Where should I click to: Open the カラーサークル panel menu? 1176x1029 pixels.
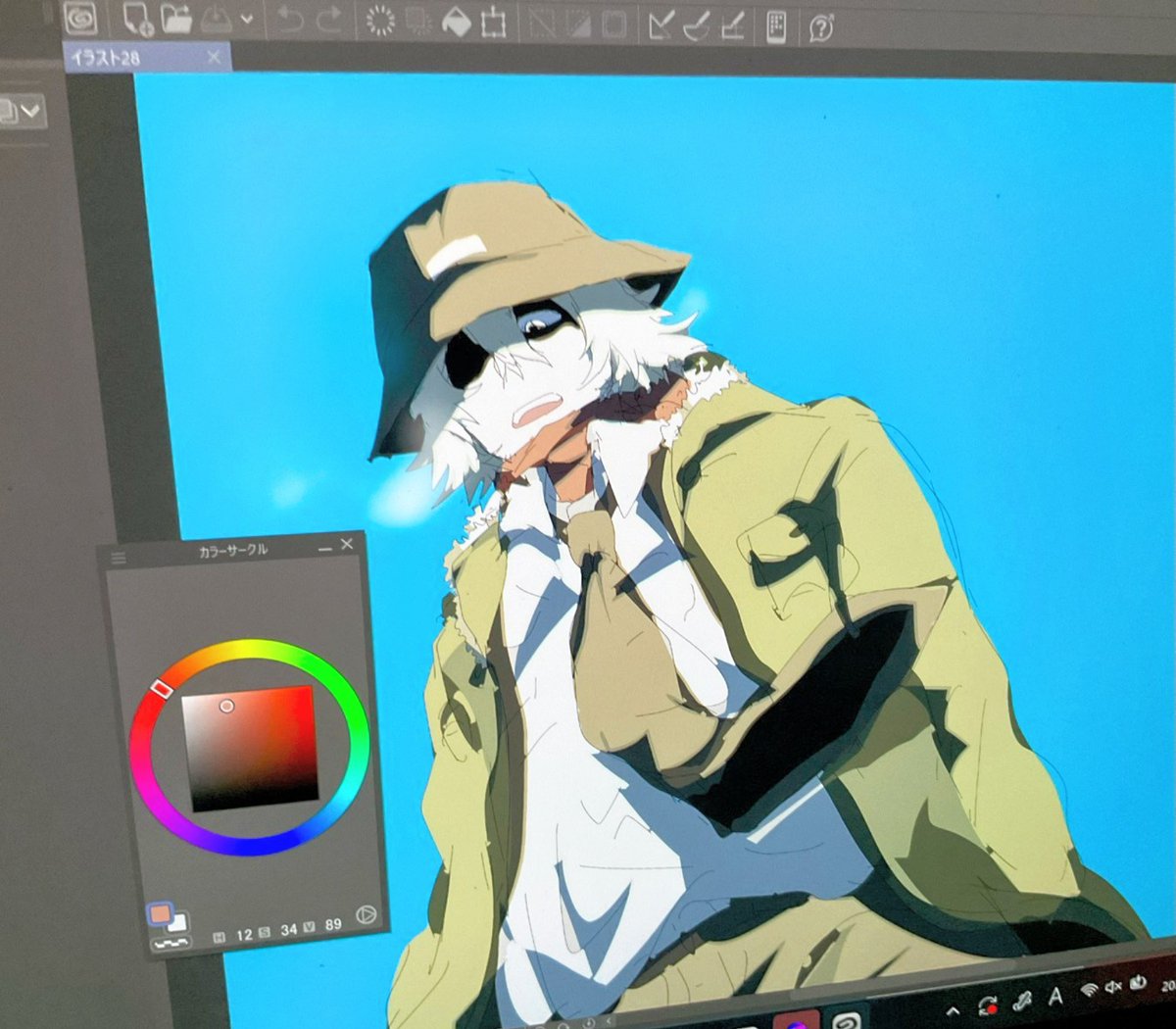pyautogui.click(x=119, y=559)
